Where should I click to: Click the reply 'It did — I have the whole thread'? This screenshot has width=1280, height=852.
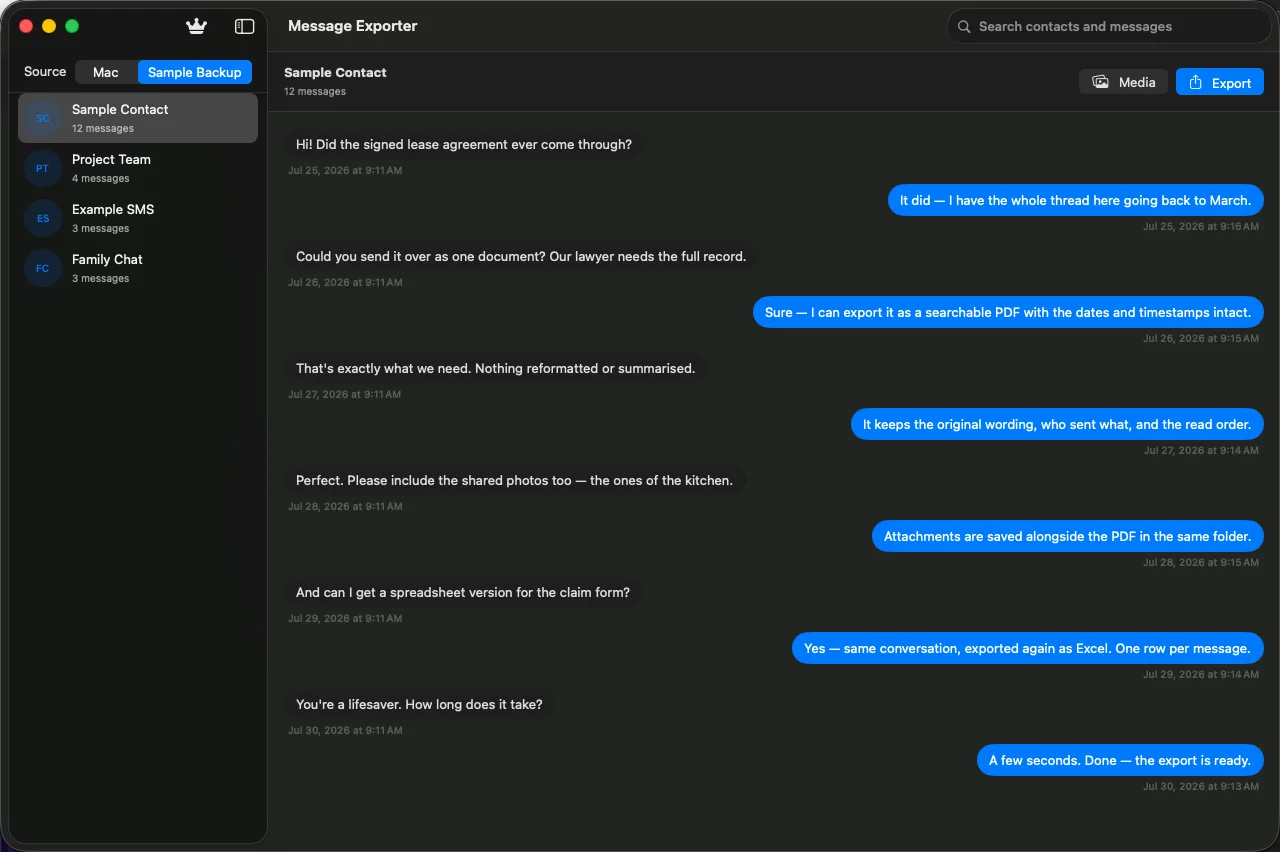1075,200
